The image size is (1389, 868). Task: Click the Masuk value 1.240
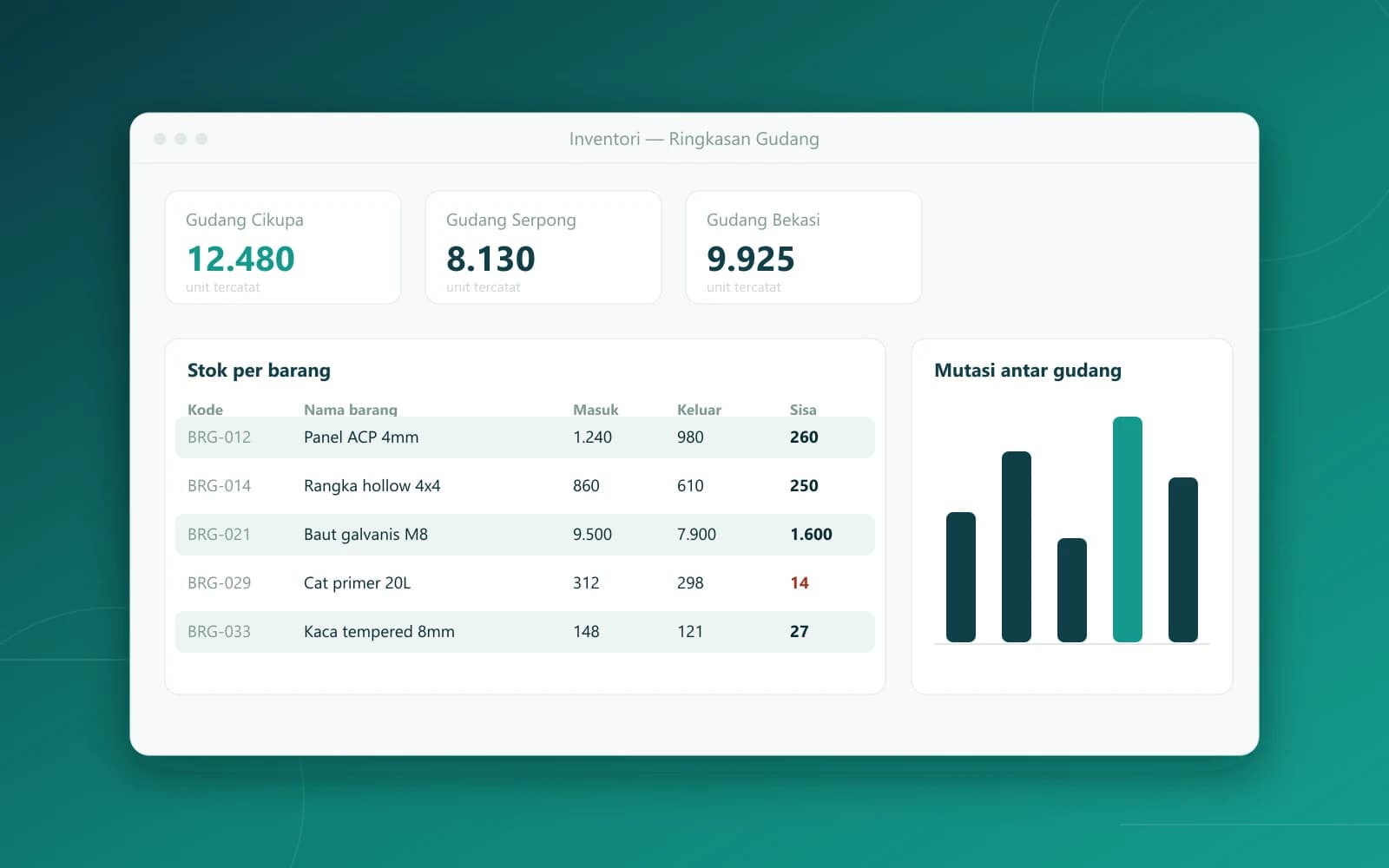click(592, 437)
